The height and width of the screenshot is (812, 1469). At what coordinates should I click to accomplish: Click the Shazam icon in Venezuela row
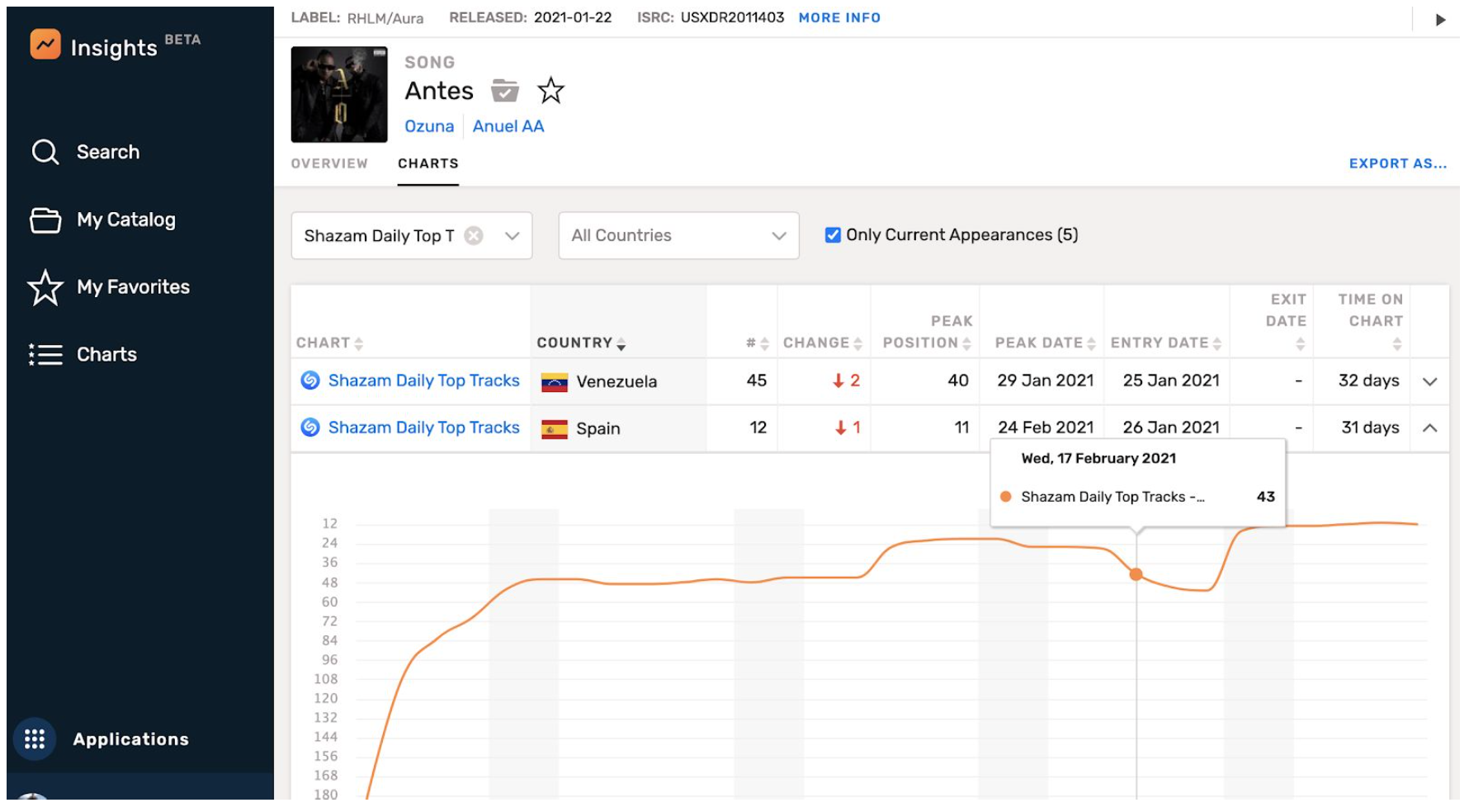coord(310,380)
